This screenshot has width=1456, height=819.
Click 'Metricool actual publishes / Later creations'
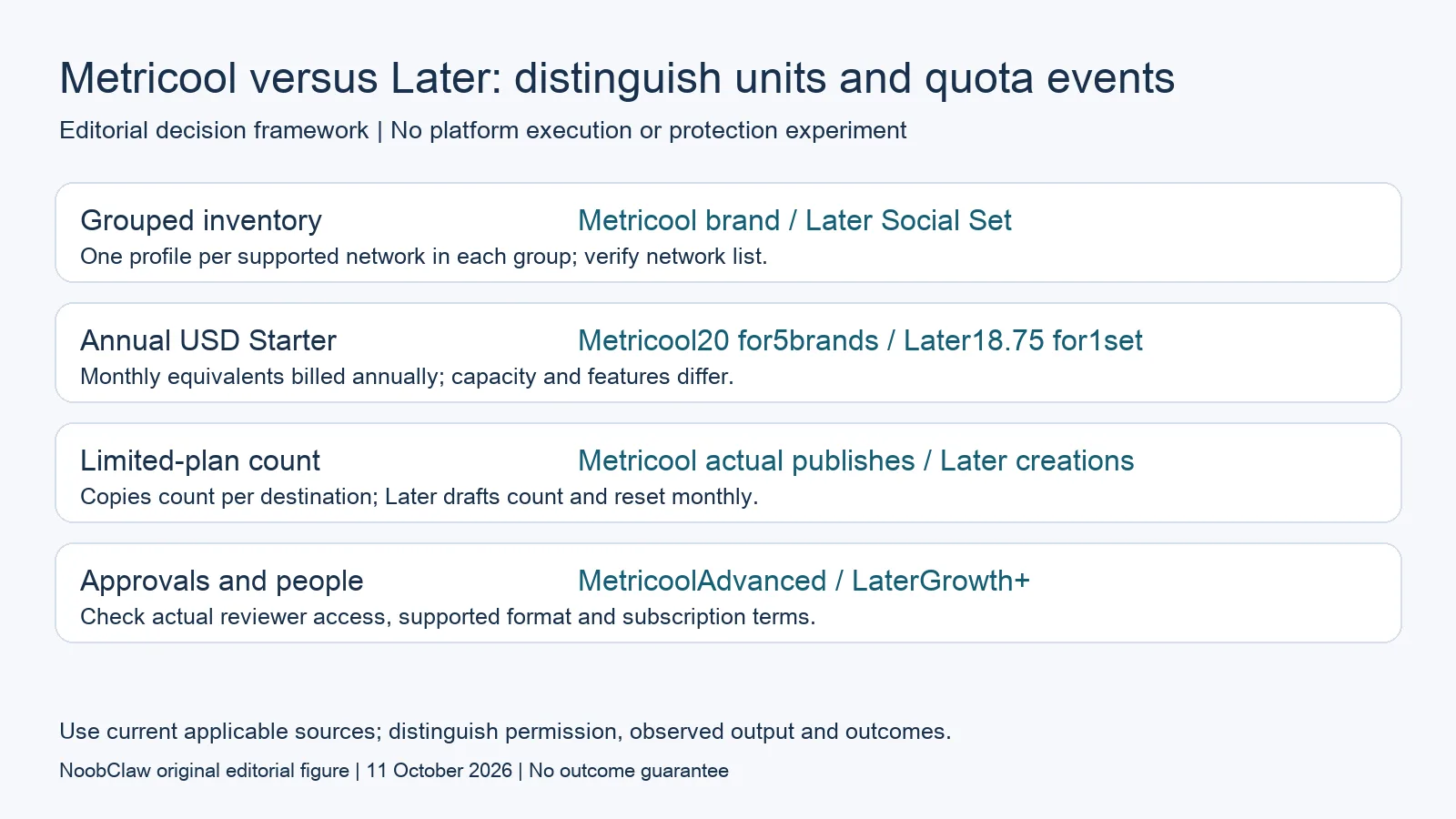click(x=856, y=460)
